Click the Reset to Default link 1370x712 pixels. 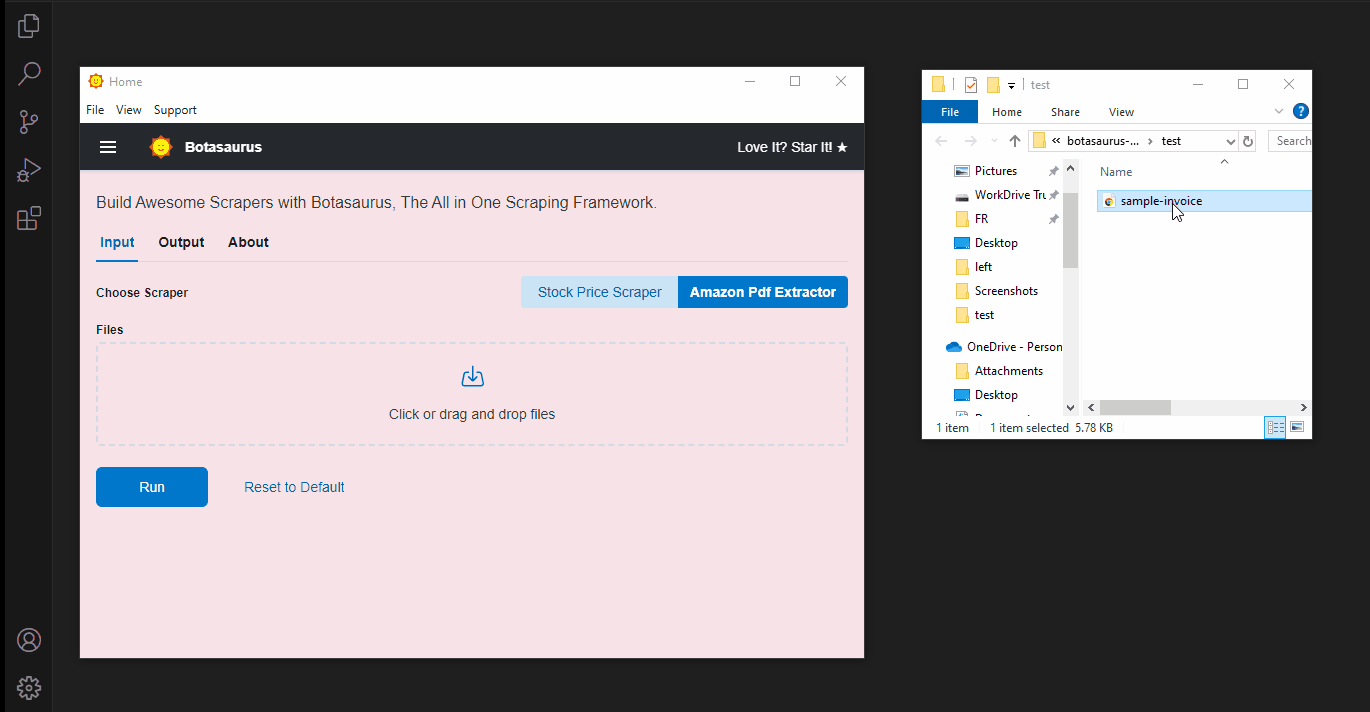tap(294, 486)
